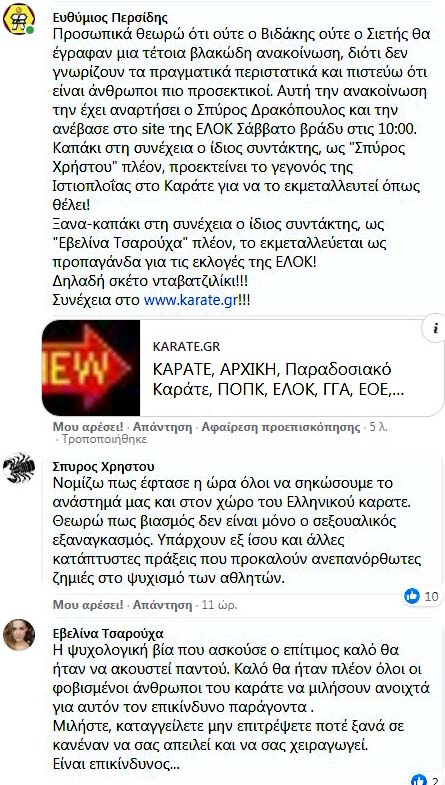445x785 pixels.
Task: View edit history via Τροποποιήθηκε
Action: click(104, 440)
